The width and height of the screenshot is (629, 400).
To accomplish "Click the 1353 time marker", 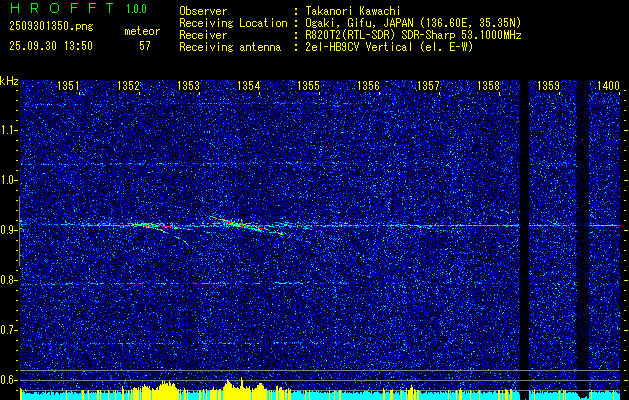I will point(188,86).
